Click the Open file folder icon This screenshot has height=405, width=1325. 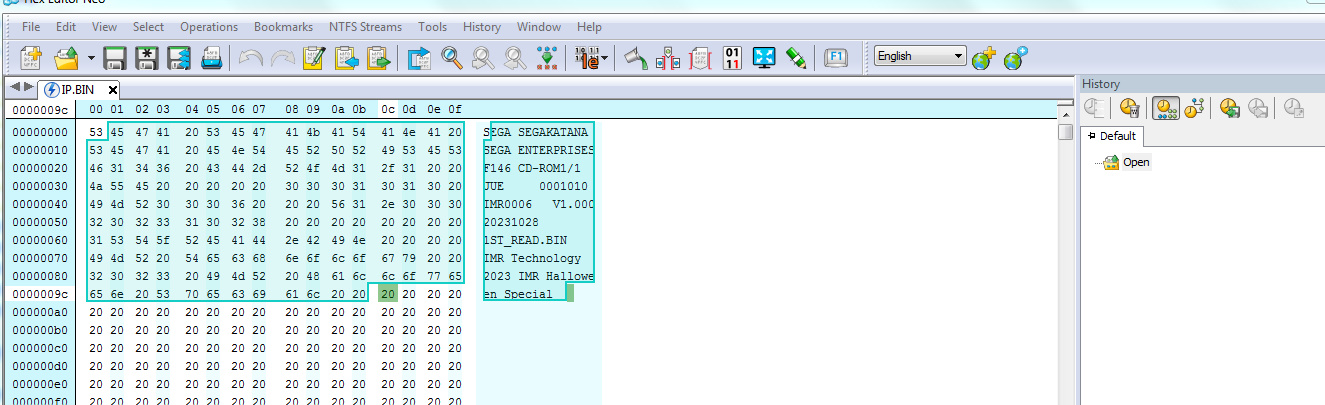(x=66, y=58)
